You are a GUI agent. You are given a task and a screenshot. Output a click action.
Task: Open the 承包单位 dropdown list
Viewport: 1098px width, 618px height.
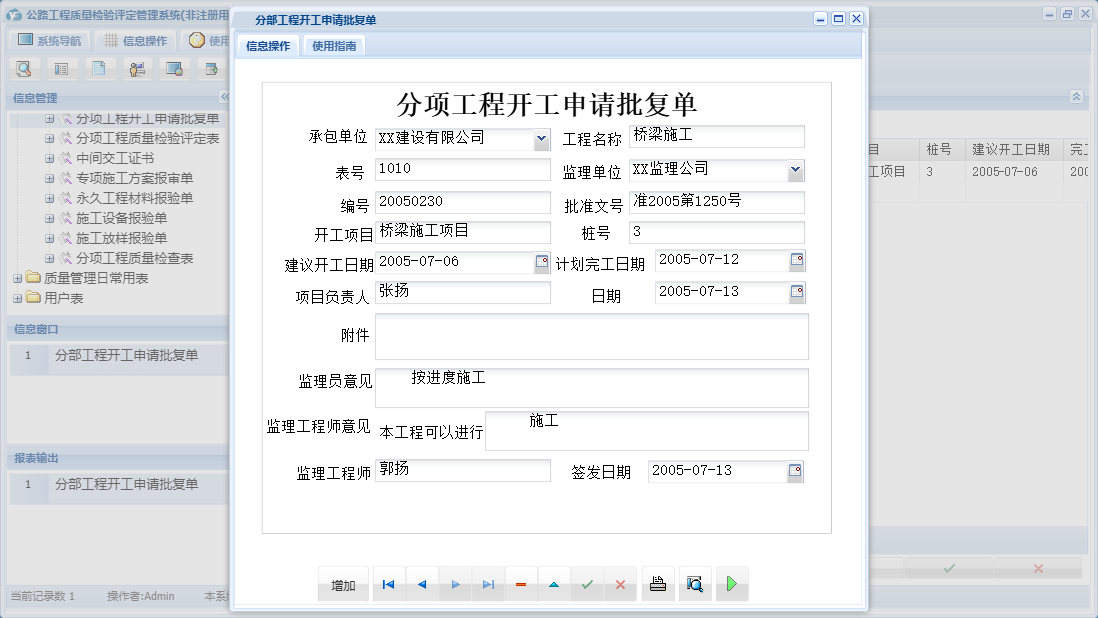pyautogui.click(x=541, y=139)
